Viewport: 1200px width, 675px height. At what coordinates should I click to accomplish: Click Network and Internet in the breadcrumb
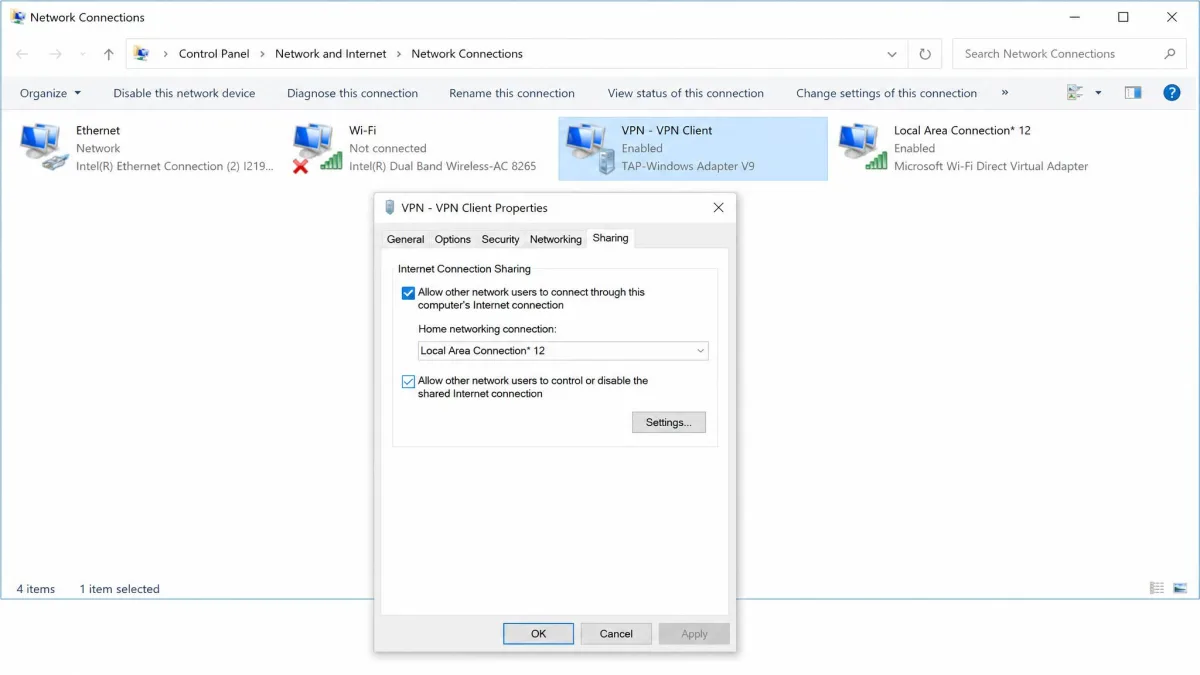(331, 54)
